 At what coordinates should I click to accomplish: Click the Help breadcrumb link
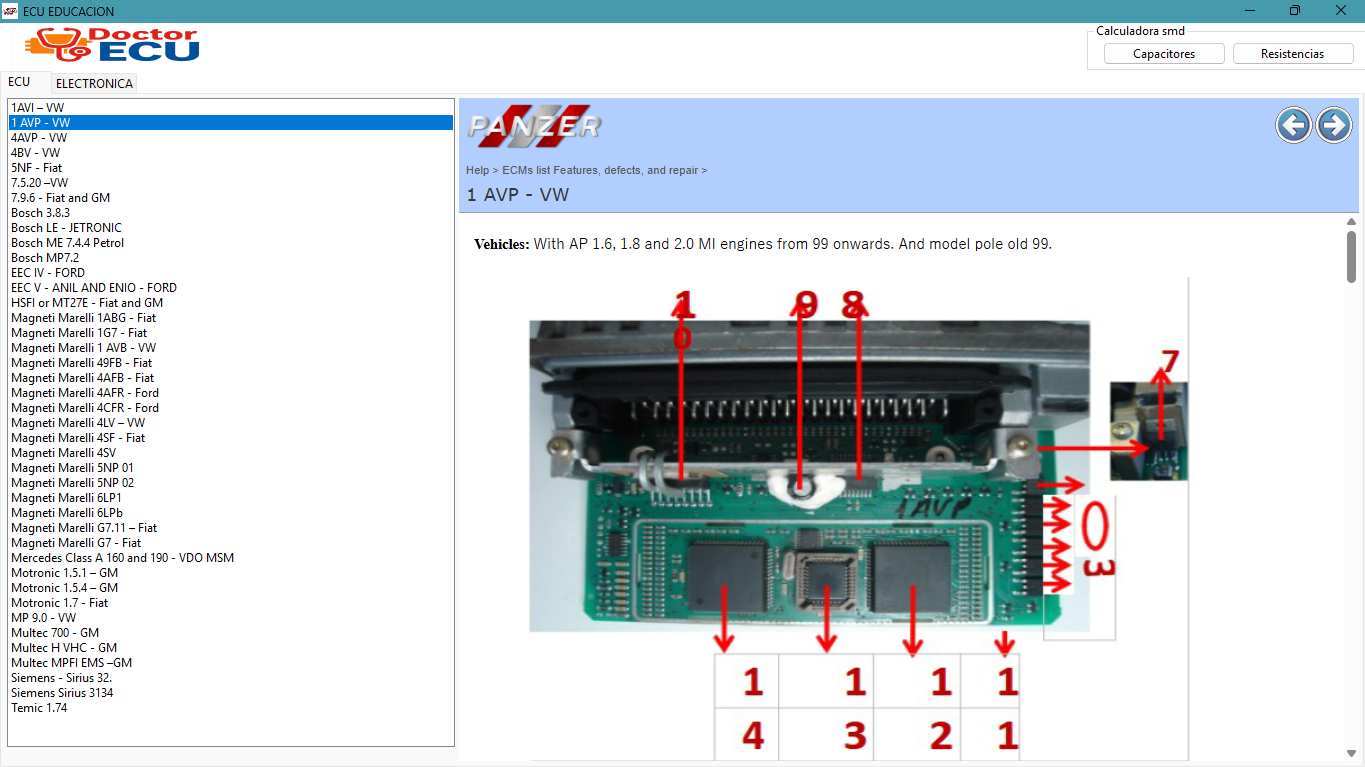click(x=477, y=170)
